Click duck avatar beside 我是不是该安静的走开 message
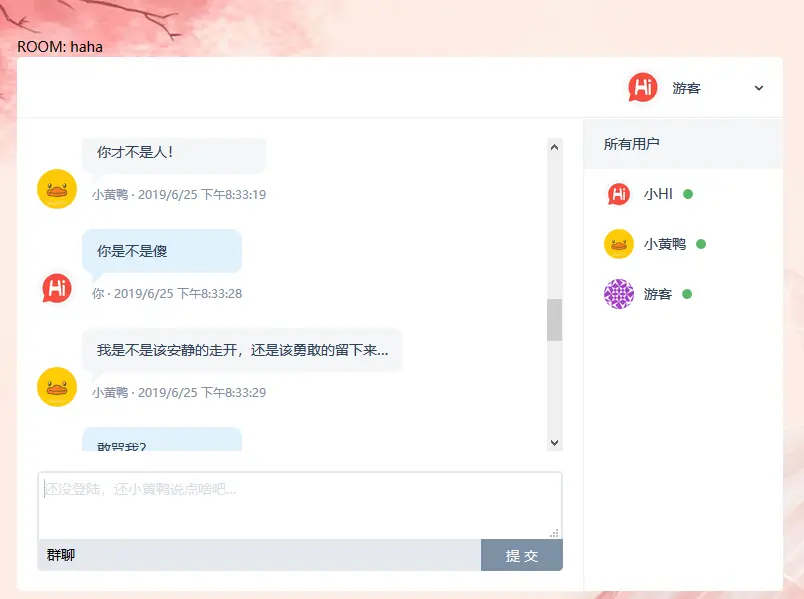 coord(57,387)
